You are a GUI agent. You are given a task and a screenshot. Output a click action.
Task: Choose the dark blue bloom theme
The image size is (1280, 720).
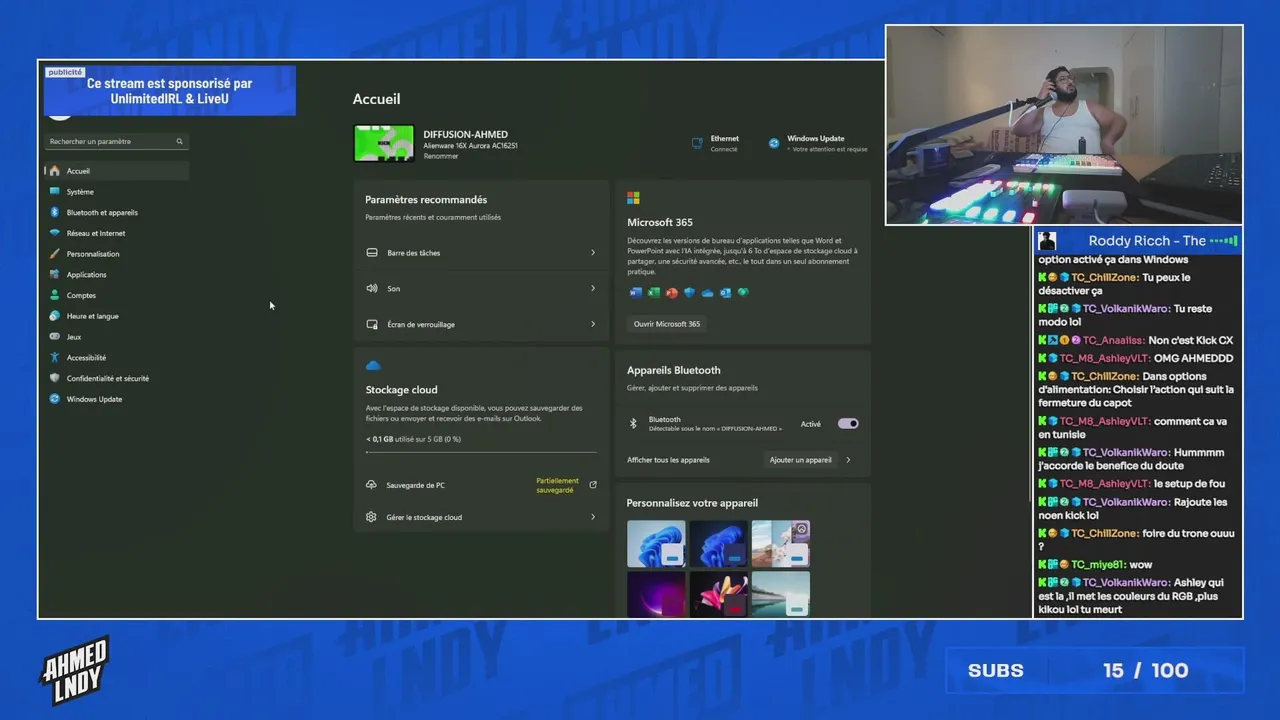[718, 544]
